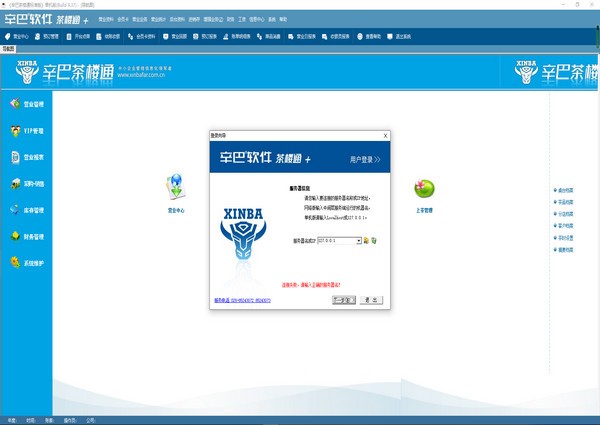600x425 pixels.
Task: Click the 桌台档案 link on the right
Action: (563, 190)
